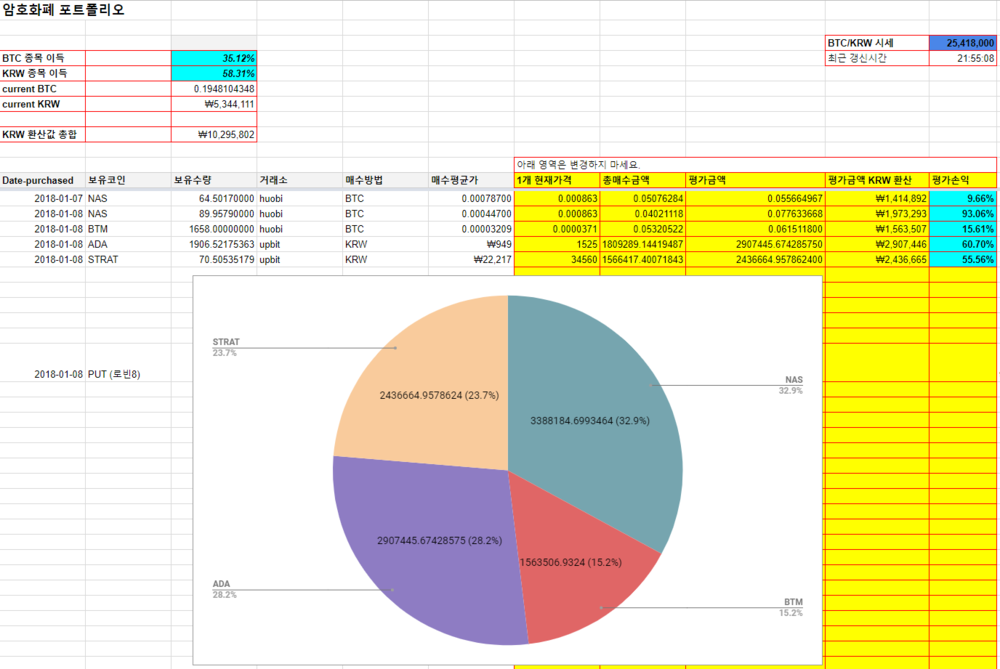Screen dimensions: 1000x669
Task: Select the KRW 종목 이득 58.31% cell
Action: point(214,74)
